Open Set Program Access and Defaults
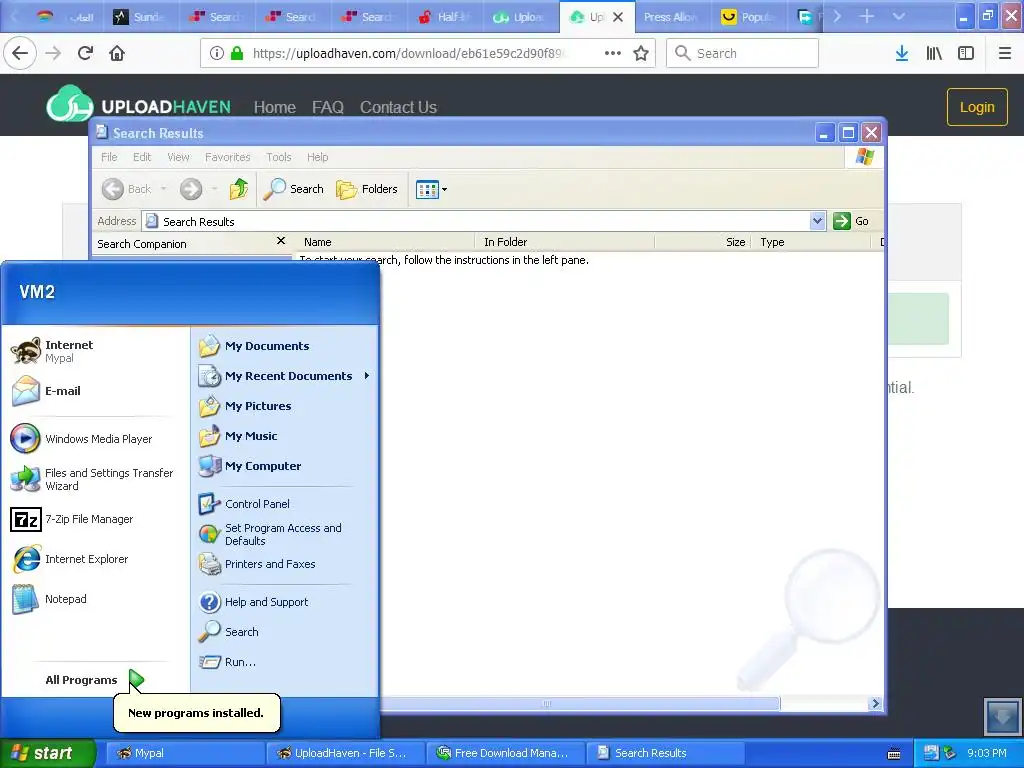Viewport: 1024px width, 768px height. (270, 534)
